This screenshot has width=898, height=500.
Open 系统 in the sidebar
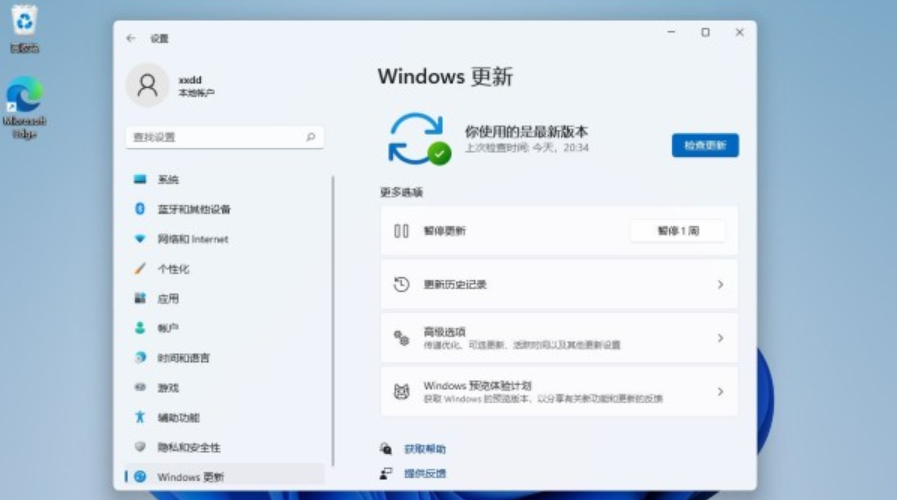point(224,179)
